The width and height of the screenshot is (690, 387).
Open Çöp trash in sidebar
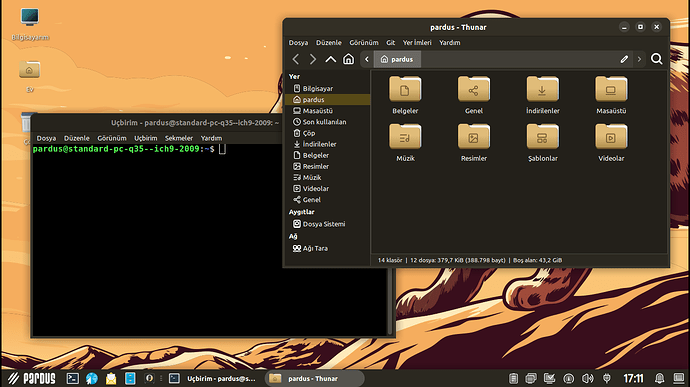point(327,133)
